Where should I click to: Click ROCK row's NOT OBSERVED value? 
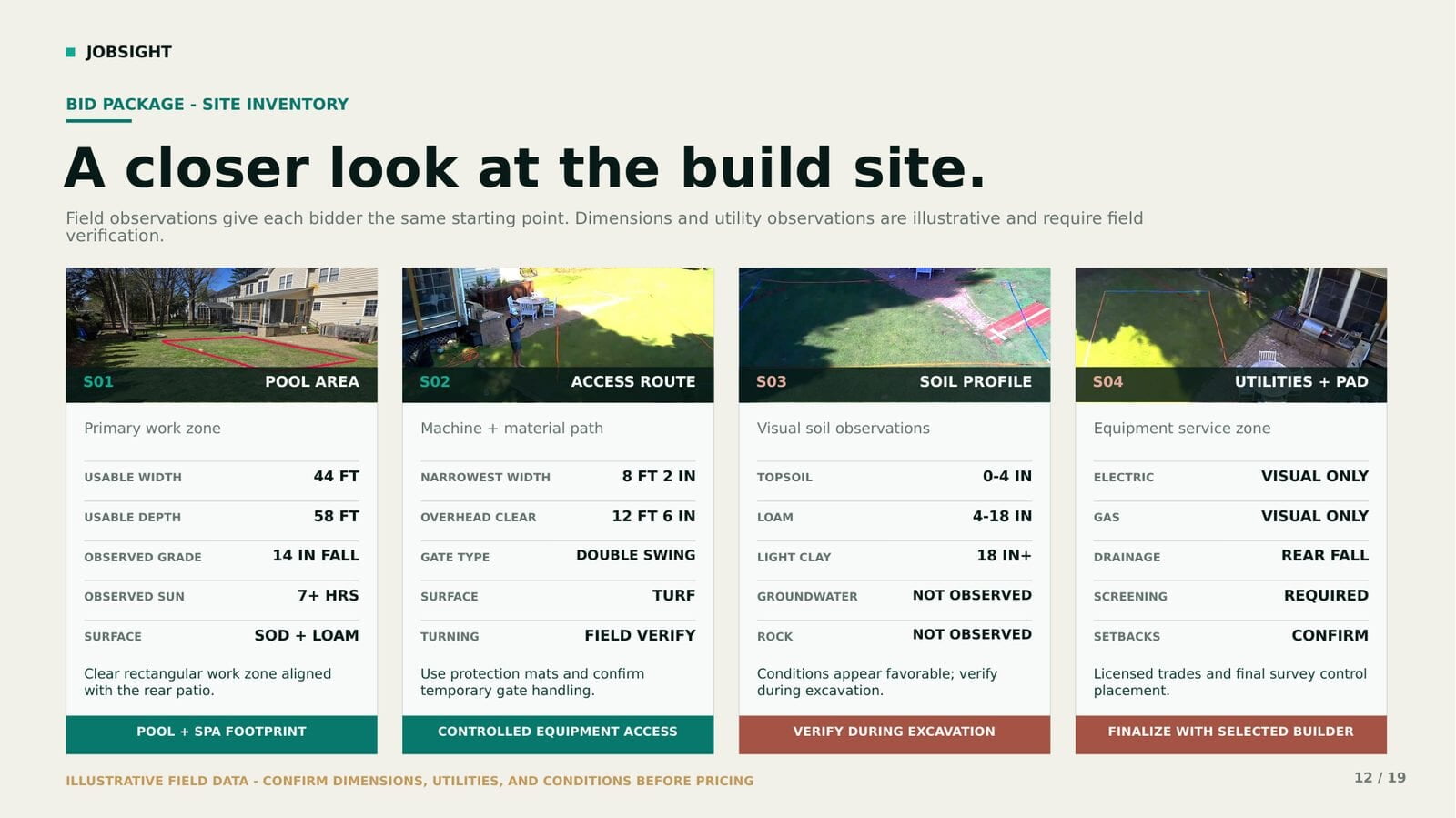972,634
